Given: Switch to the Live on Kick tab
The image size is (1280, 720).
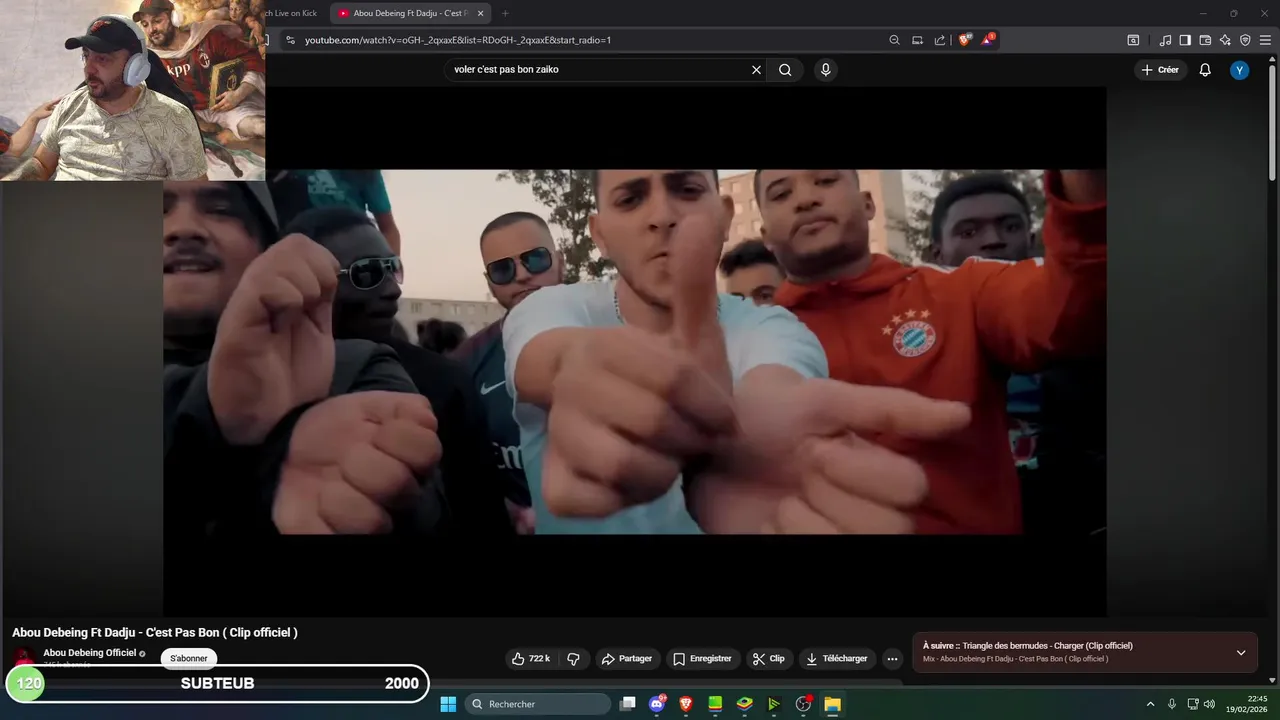Looking at the screenshot, I should (290, 13).
